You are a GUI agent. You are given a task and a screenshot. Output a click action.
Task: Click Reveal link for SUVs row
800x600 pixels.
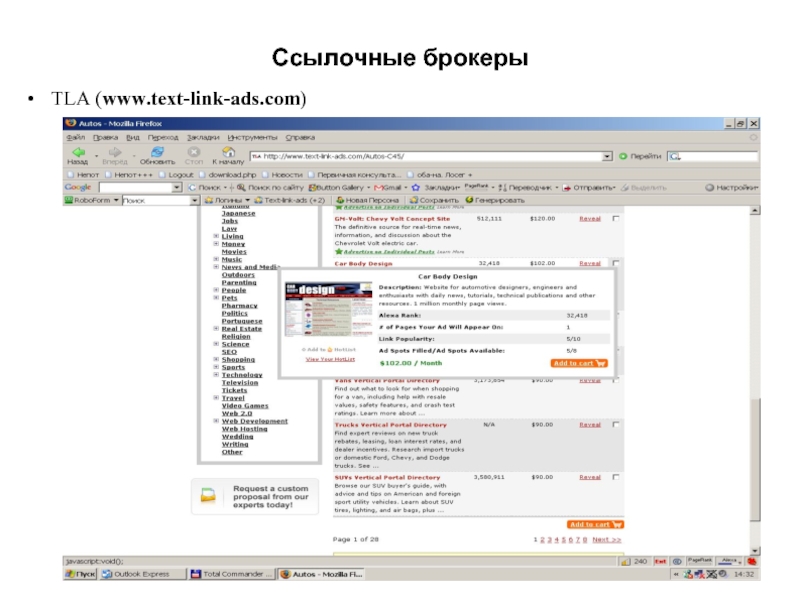coord(590,477)
